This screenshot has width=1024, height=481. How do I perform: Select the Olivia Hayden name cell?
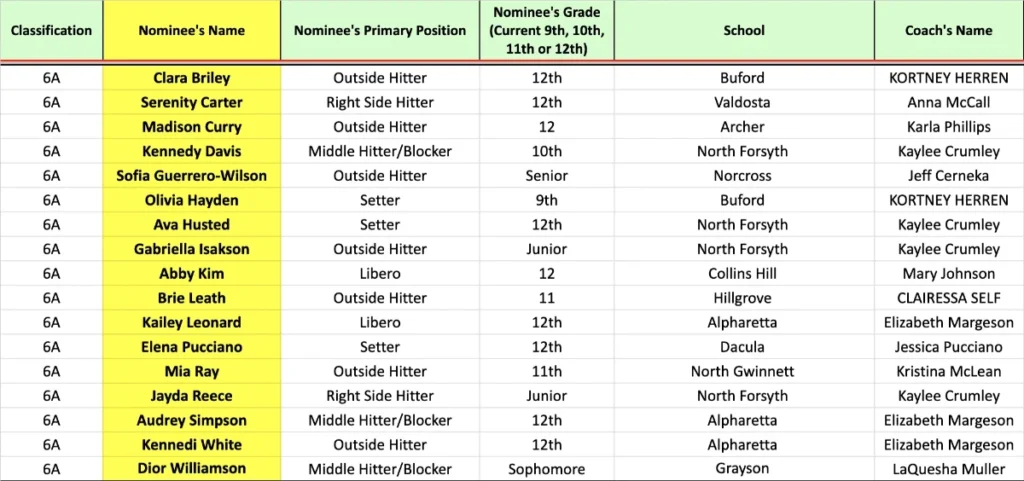click(x=191, y=200)
